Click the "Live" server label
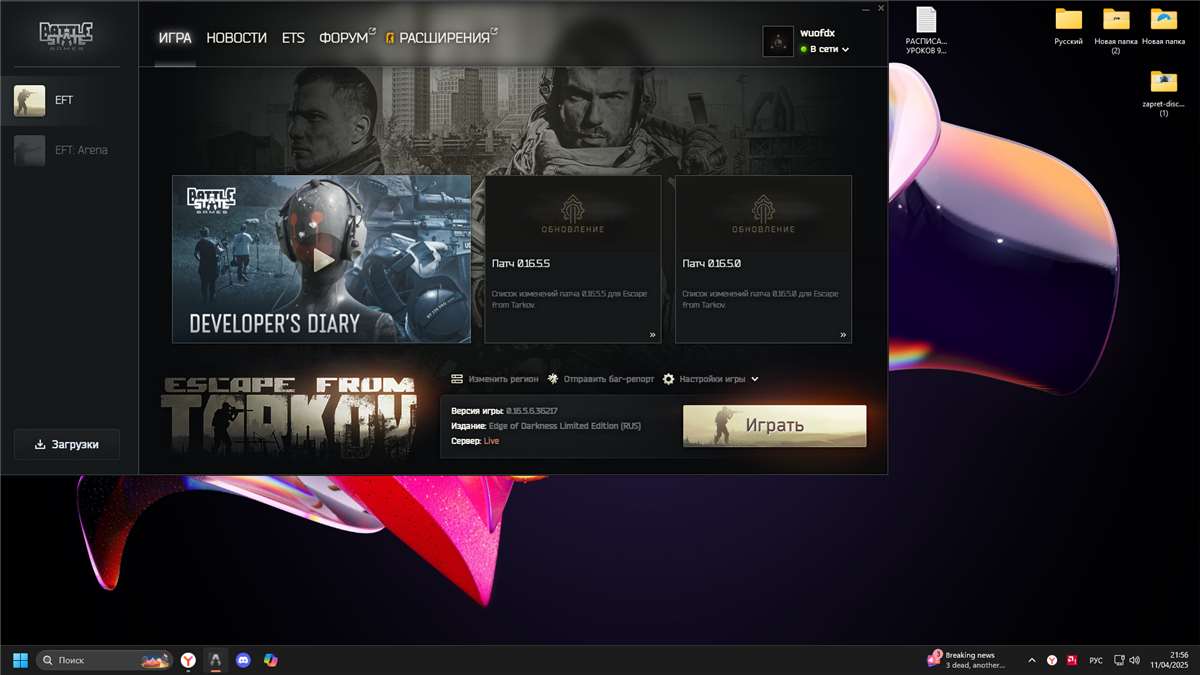This screenshot has width=1200, height=675. point(491,441)
